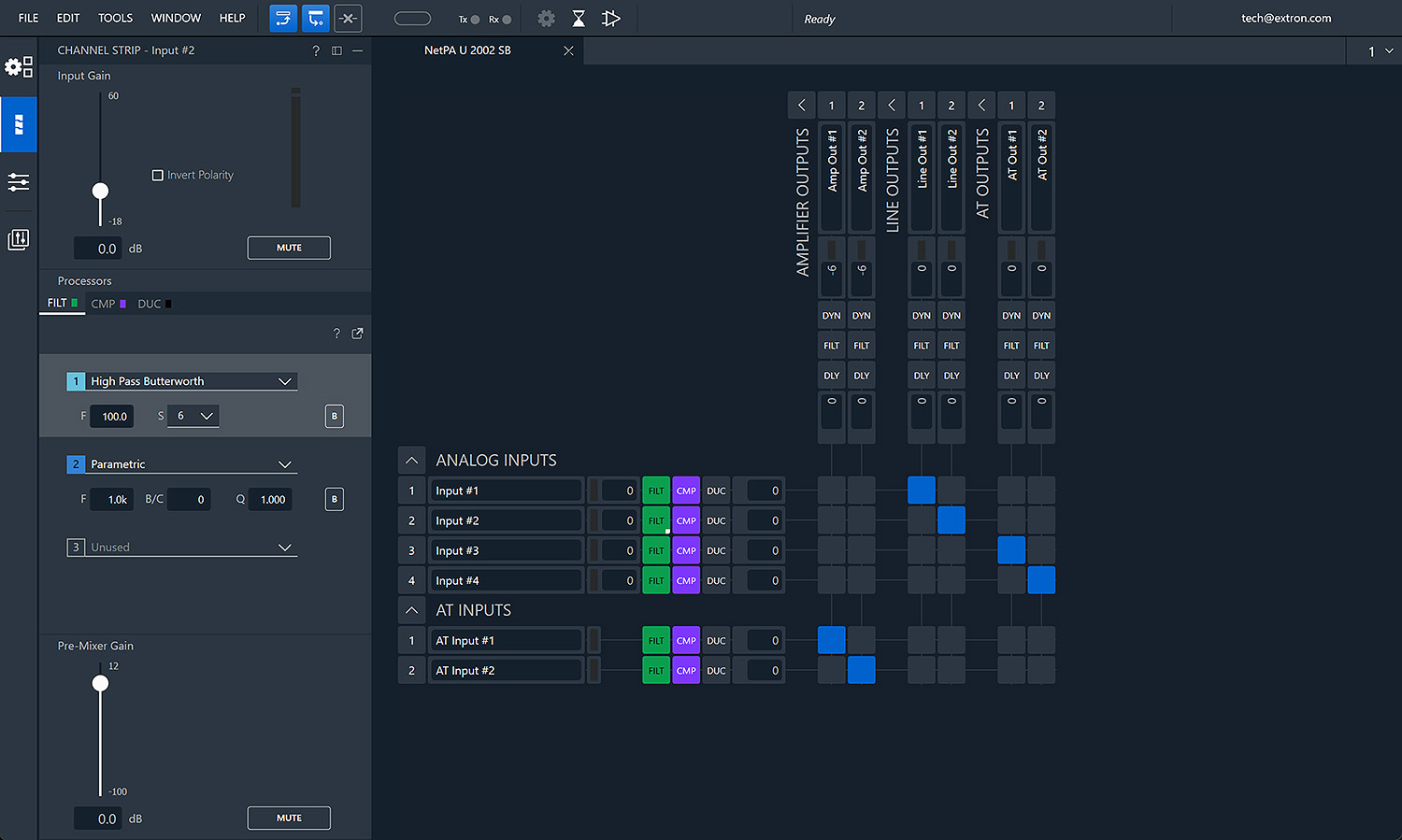This screenshot has width=1402, height=840.
Task: Toggle Input #1 FILT block
Action: tap(656, 491)
